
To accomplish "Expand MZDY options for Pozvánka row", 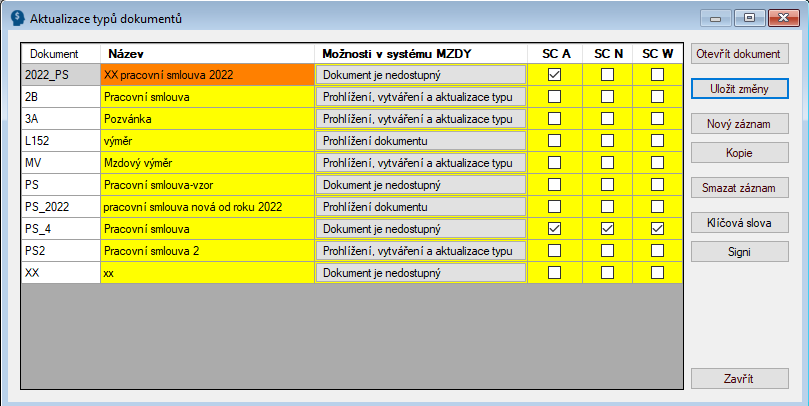I will 420,119.
